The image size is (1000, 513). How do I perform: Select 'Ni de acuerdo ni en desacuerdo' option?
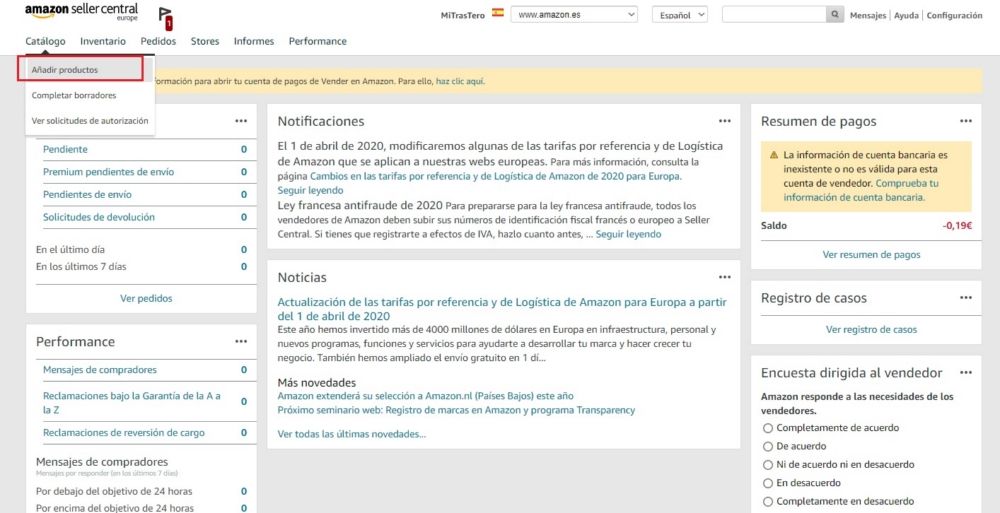[x=768, y=465]
